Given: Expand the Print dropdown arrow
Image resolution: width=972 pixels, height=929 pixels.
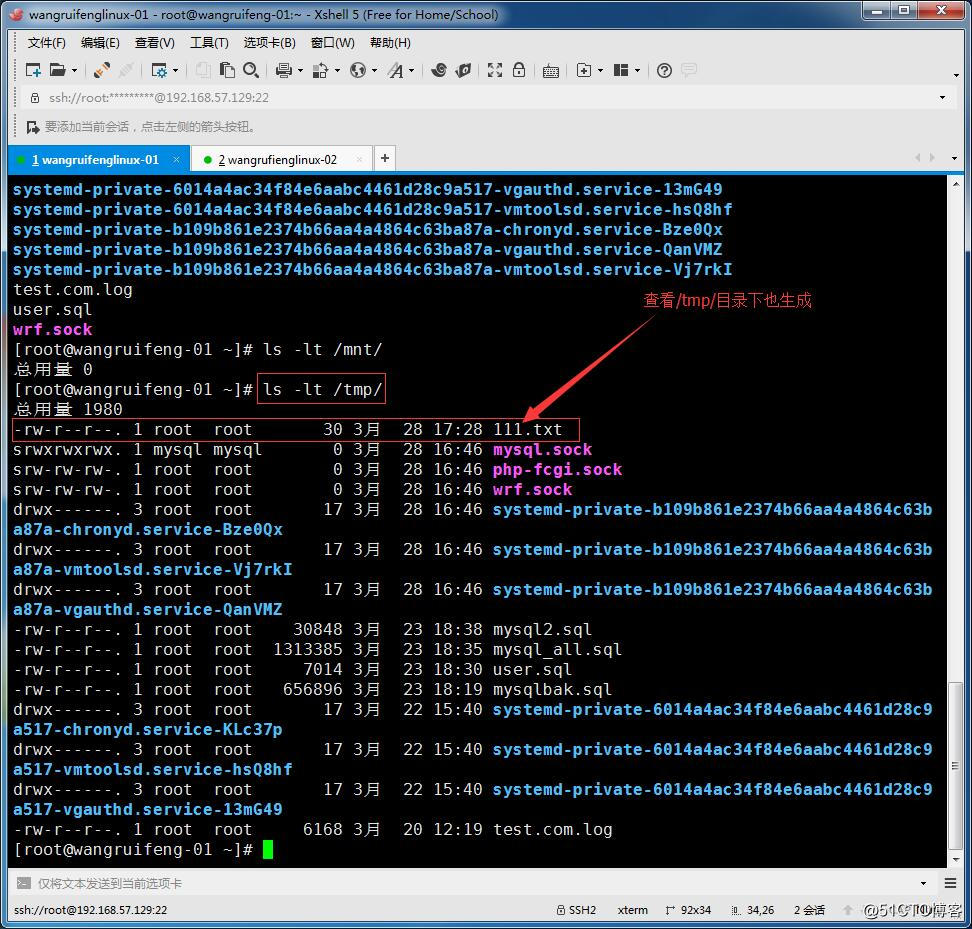Looking at the screenshot, I should [x=301, y=71].
